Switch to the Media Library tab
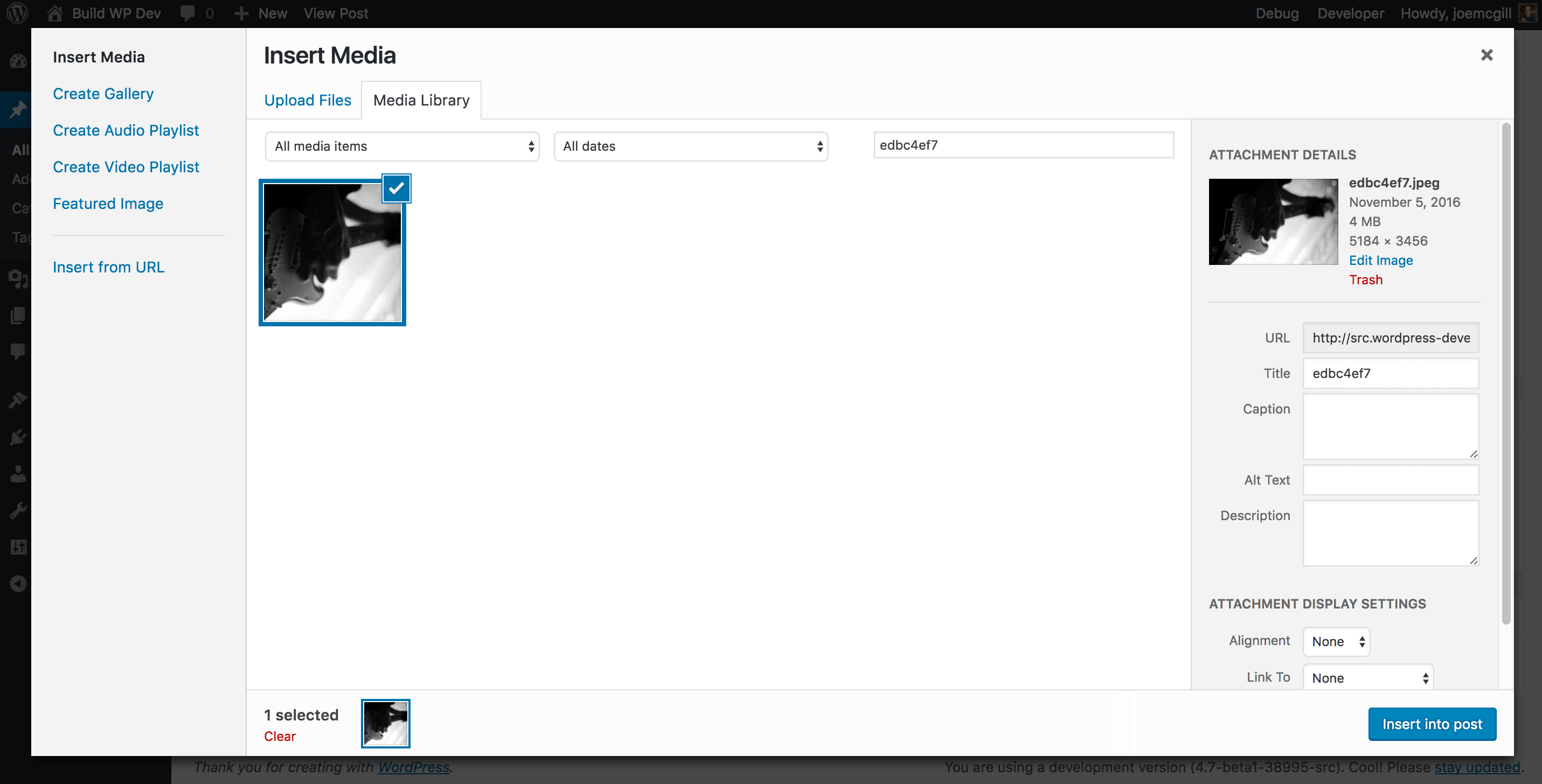Viewport: 1542px width, 784px height. point(421,100)
